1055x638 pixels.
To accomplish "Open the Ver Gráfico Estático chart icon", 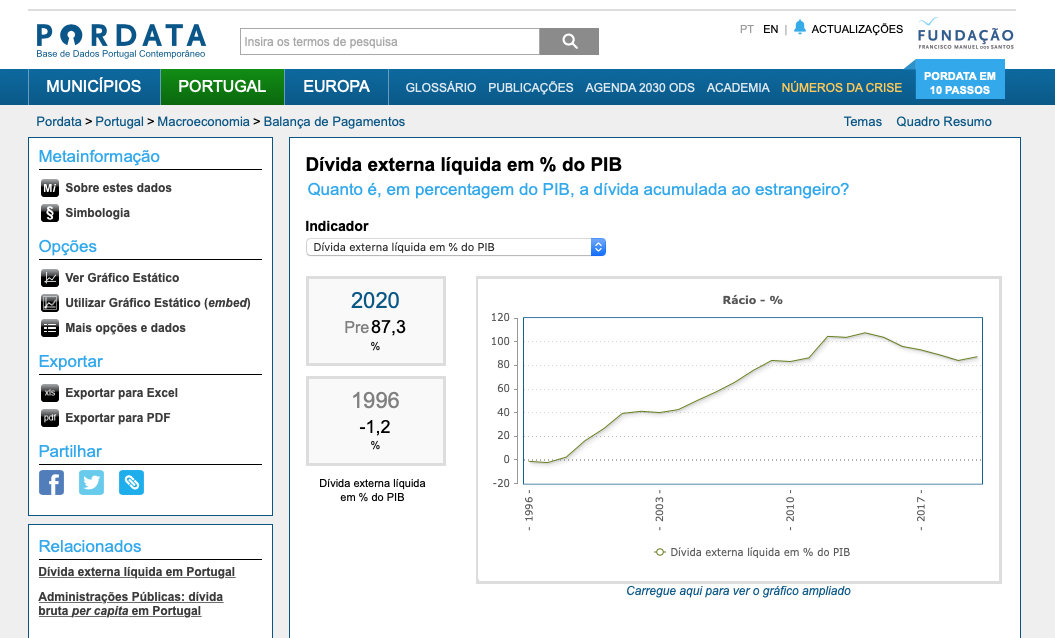I will 50,278.
